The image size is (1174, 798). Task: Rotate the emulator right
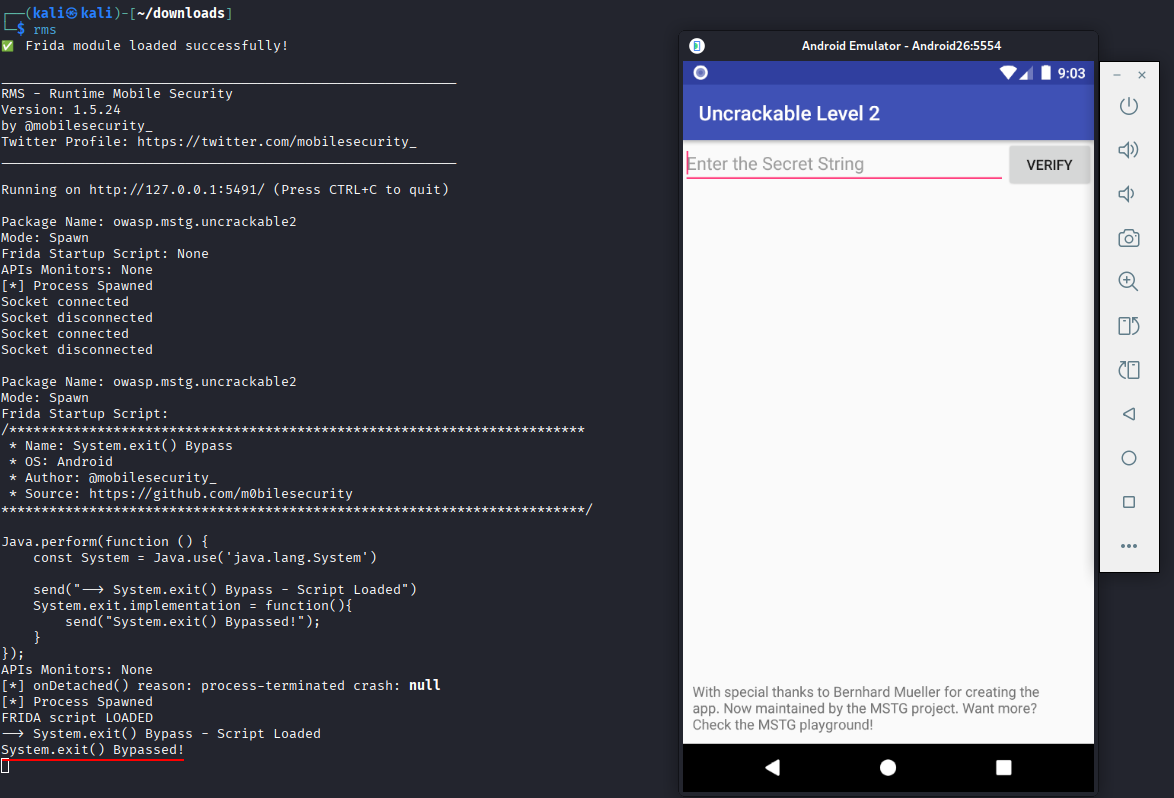tap(1128, 370)
